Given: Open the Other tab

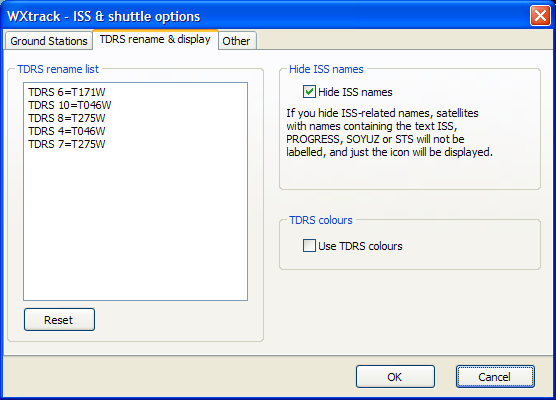Looking at the screenshot, I should 237,41.
